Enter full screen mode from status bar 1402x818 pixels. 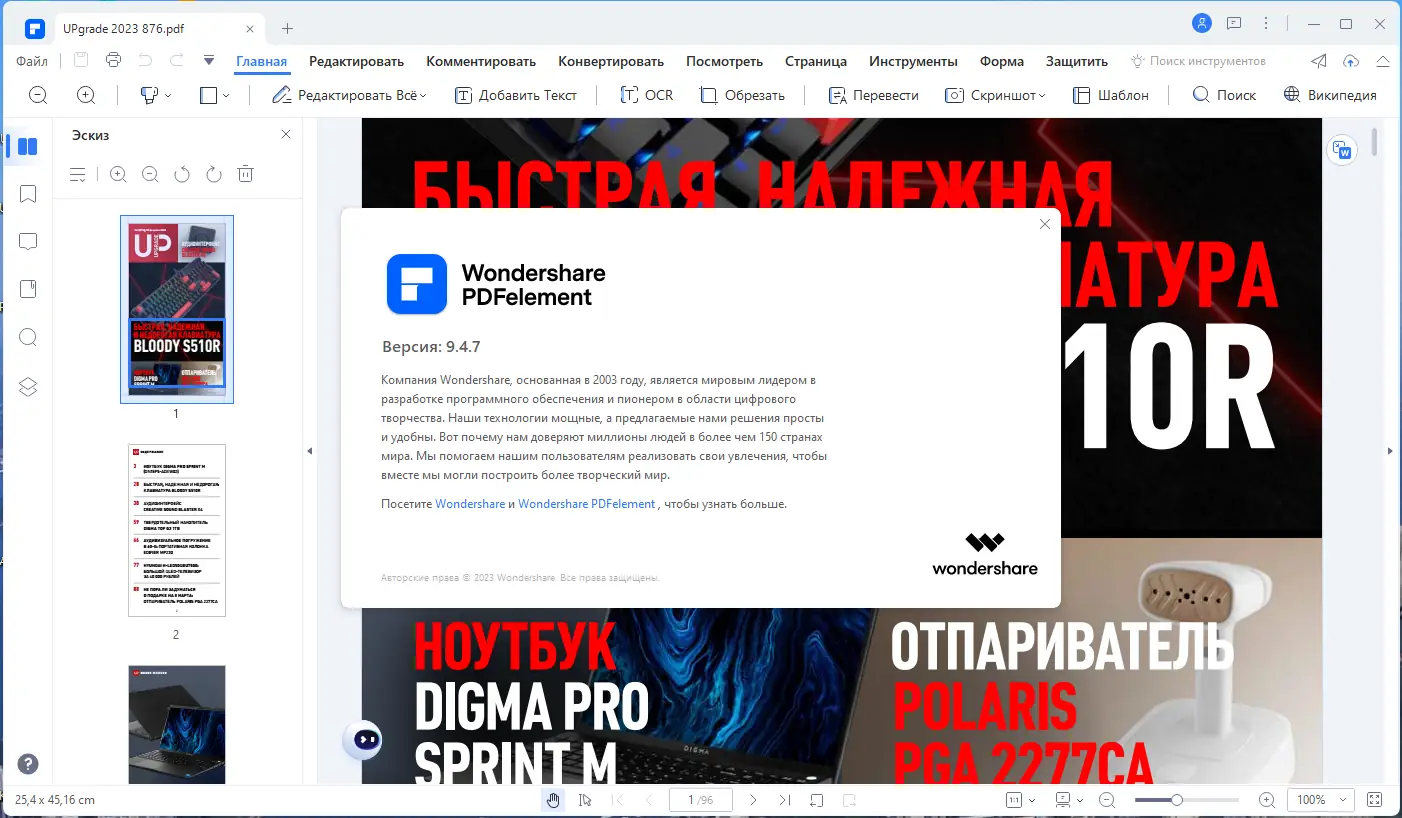(1375, 800)
